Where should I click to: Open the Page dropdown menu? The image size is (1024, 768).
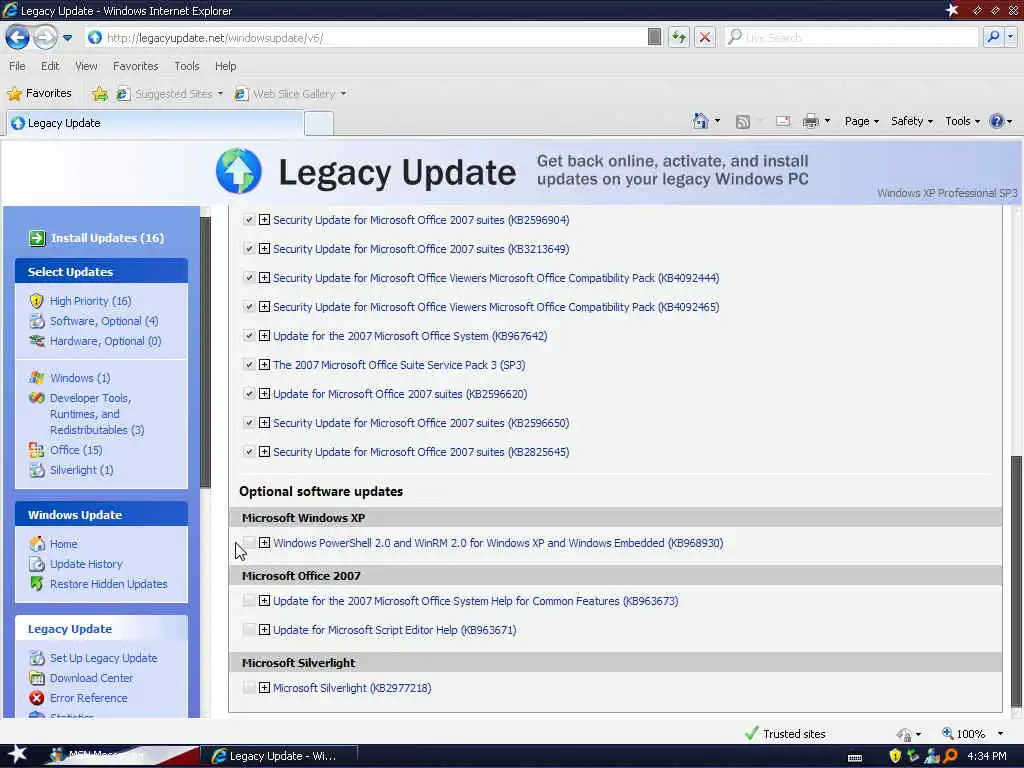pyautogui.click(x=861, y=121)
